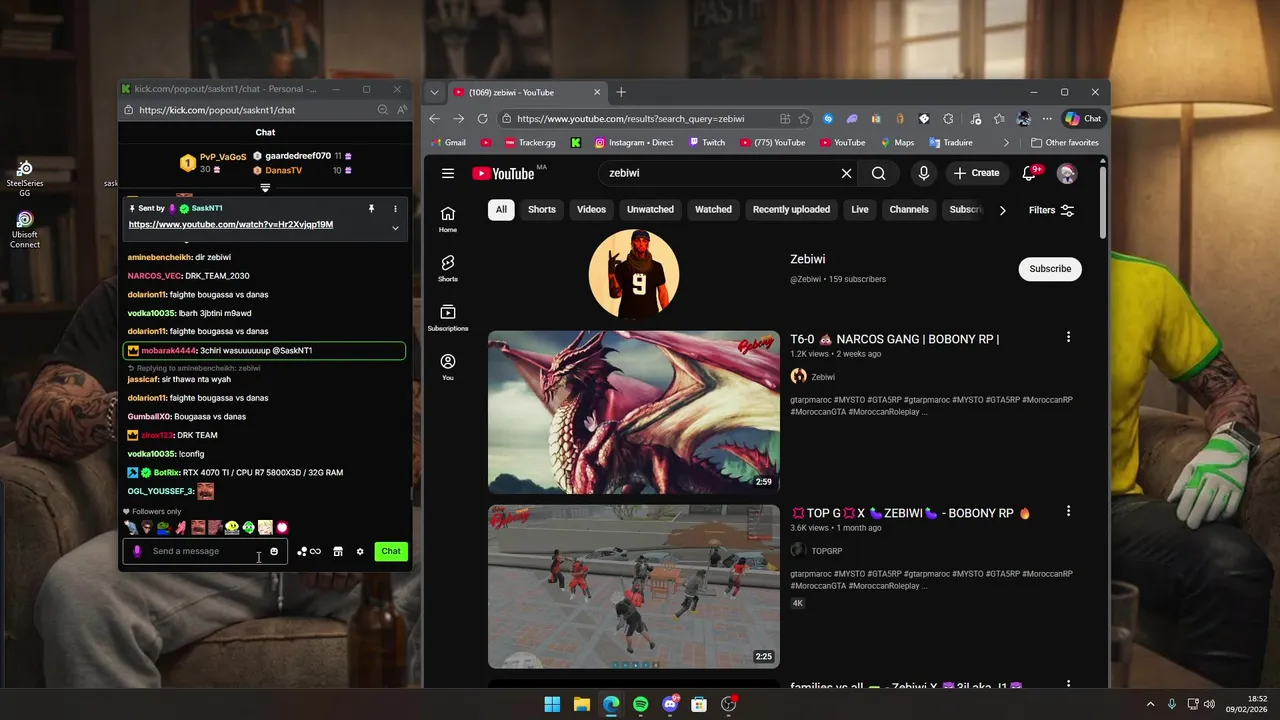The height and width of the screenshot is (720, 1280).
Task: Open YouTube notifications bell
Action: coord(1029,173)
